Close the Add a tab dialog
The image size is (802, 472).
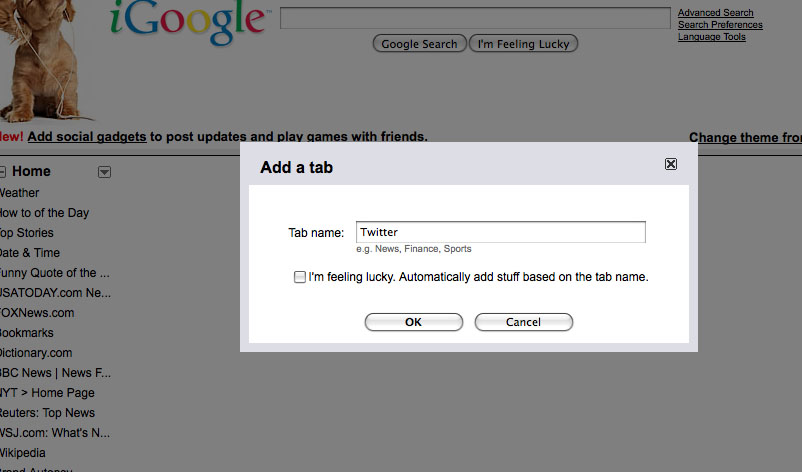click(x=671, y=164)
